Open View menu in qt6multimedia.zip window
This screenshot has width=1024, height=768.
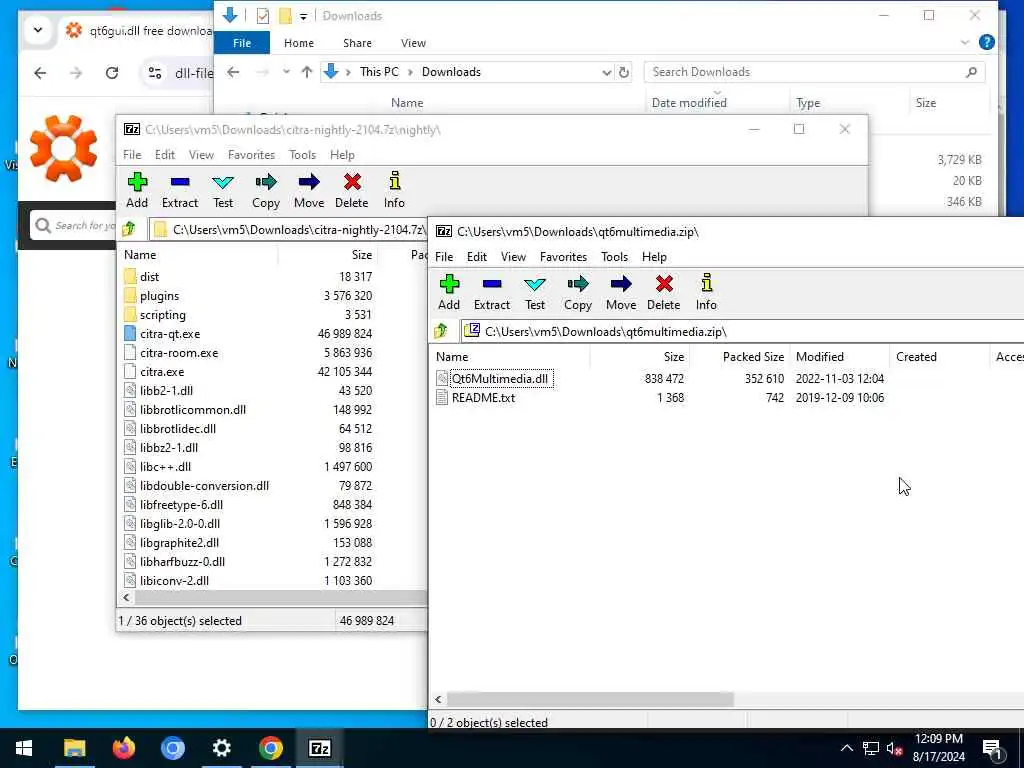[513, 257]
